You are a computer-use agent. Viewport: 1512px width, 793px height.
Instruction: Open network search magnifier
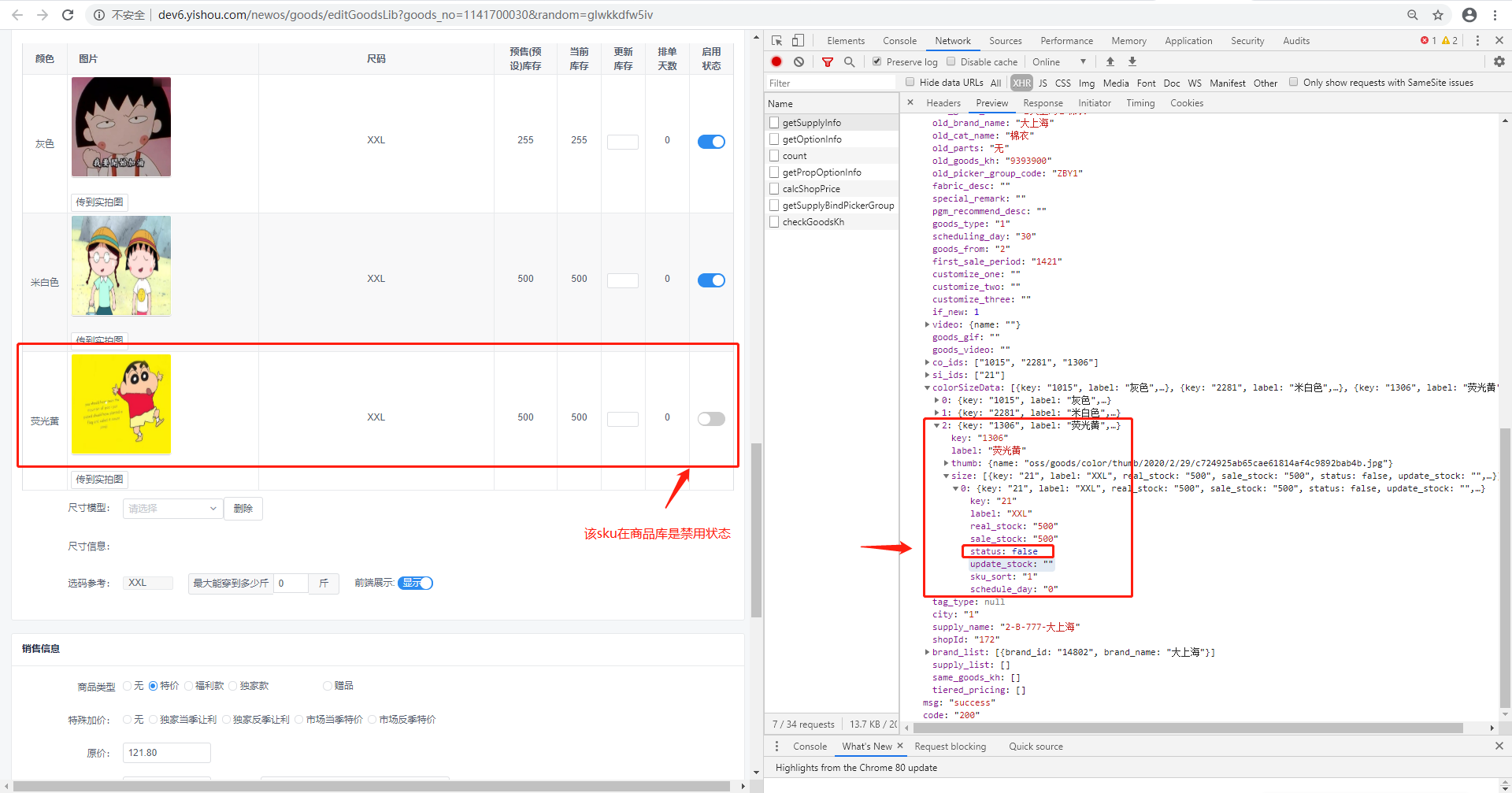click(849, 61)
